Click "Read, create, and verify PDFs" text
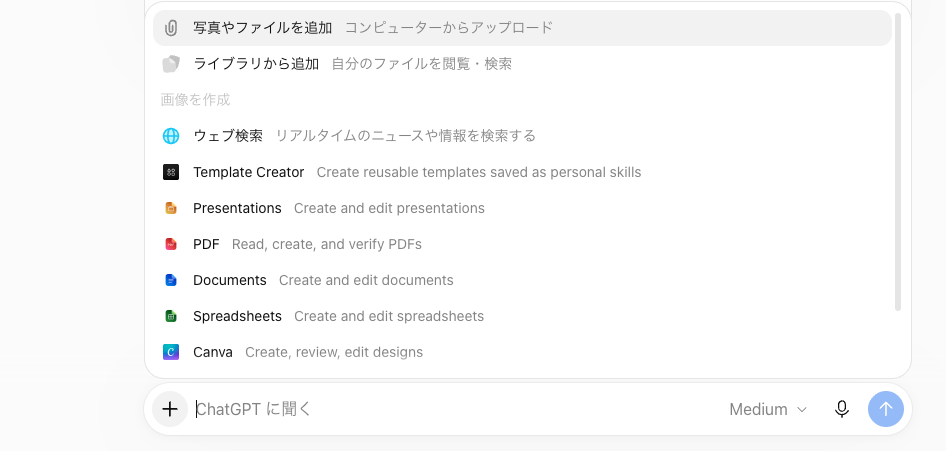 [326, 244]
